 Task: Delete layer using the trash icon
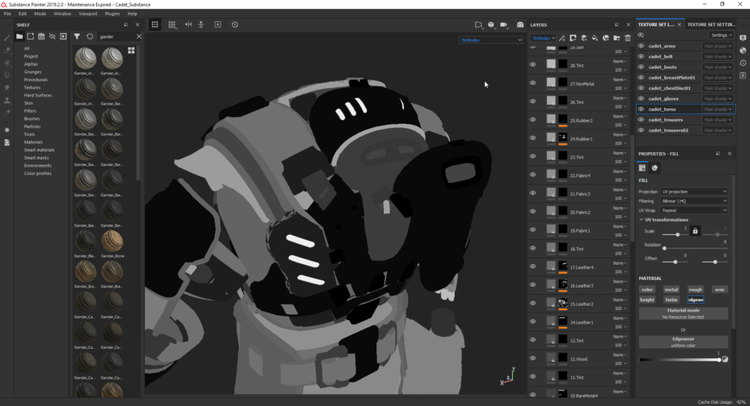pyautogui.click(x=627, y=38)
